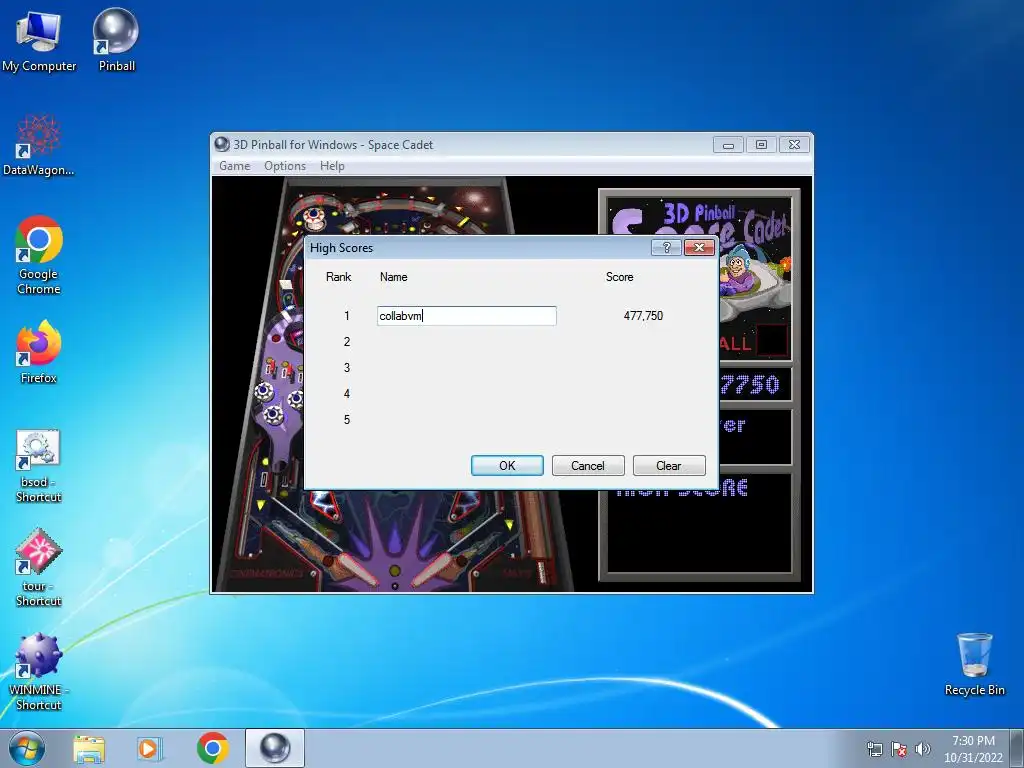
Task: Open the Game menu
Action: [234, 166]
